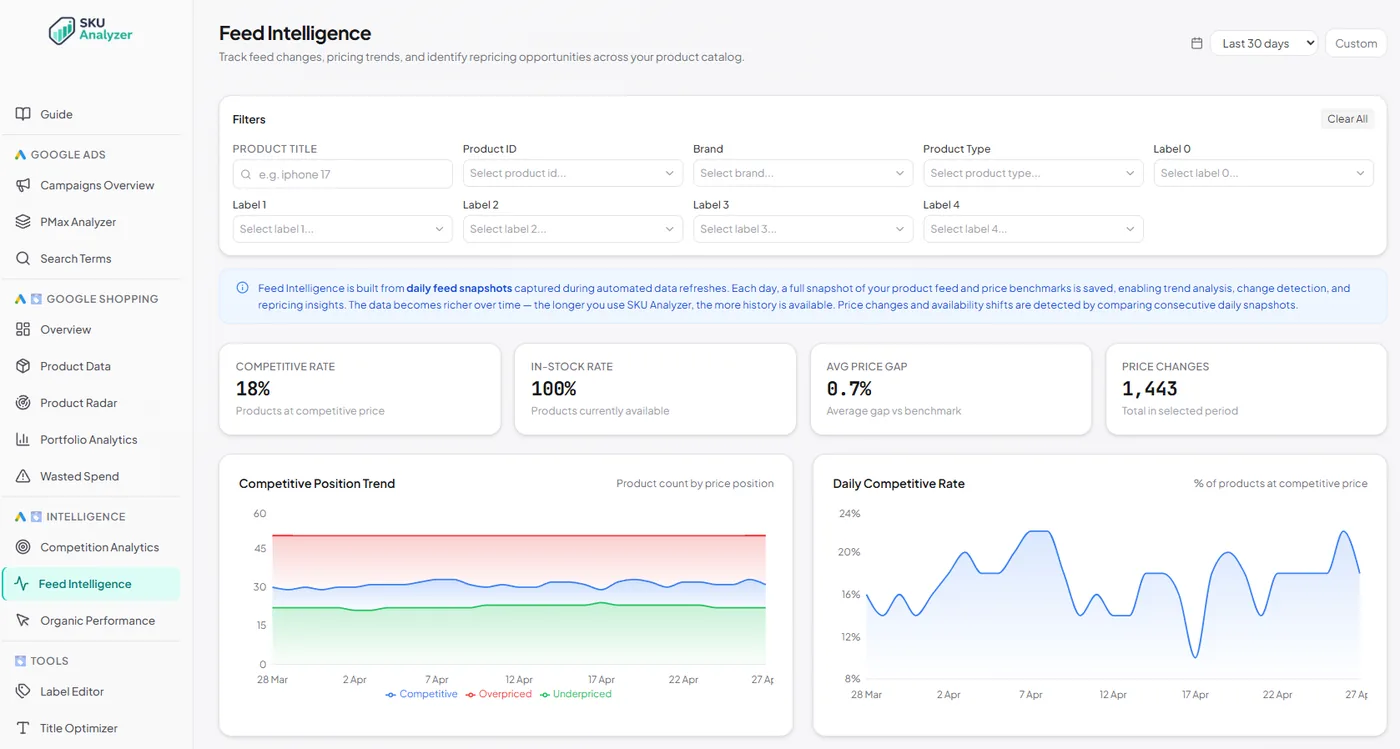
Task: Open the Title Optimizer tool
Action: pyautogui.click(x=92, y=728)
